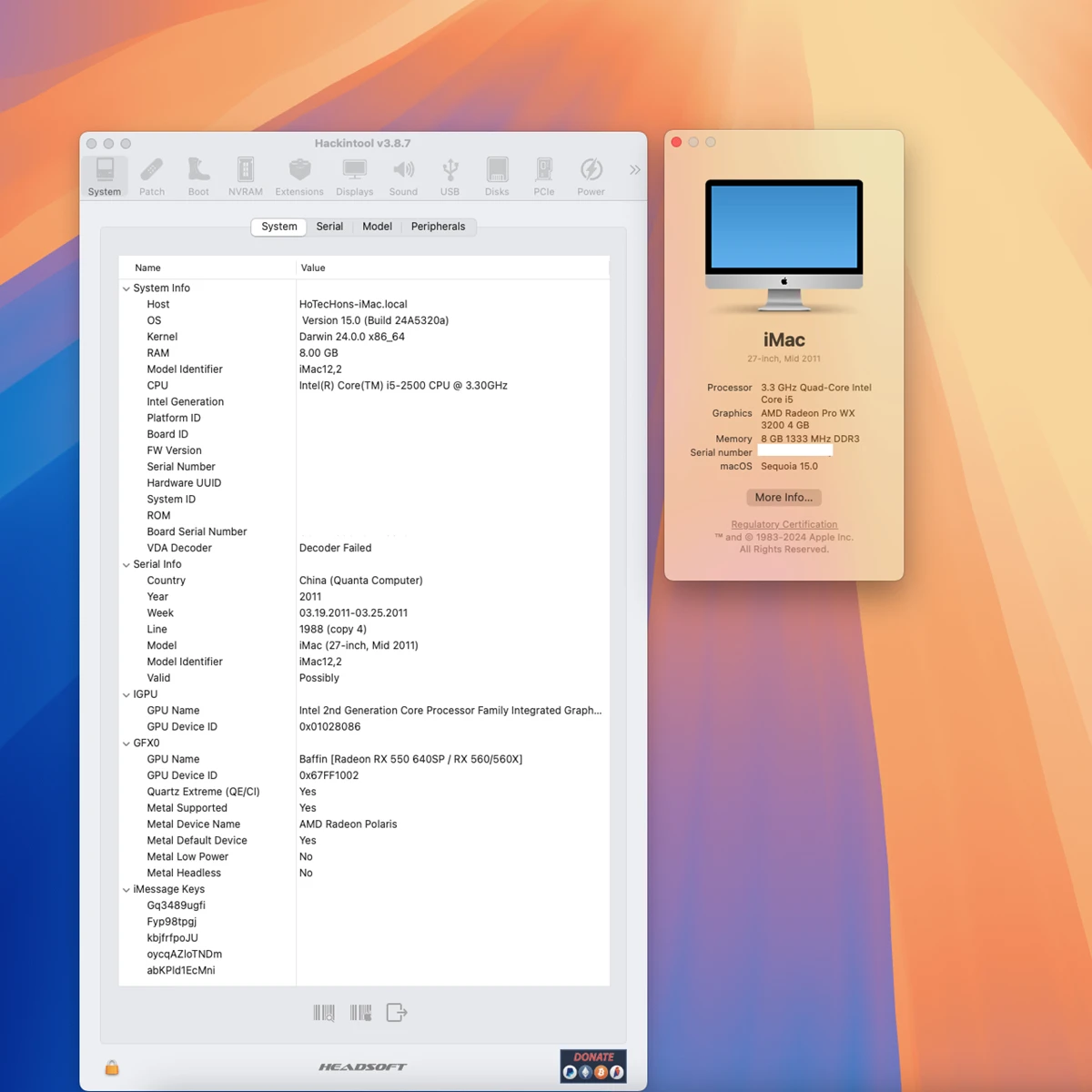Open the USB section
The width and height of the screenshot is (1092, 1092).
[x=450, y=176]
